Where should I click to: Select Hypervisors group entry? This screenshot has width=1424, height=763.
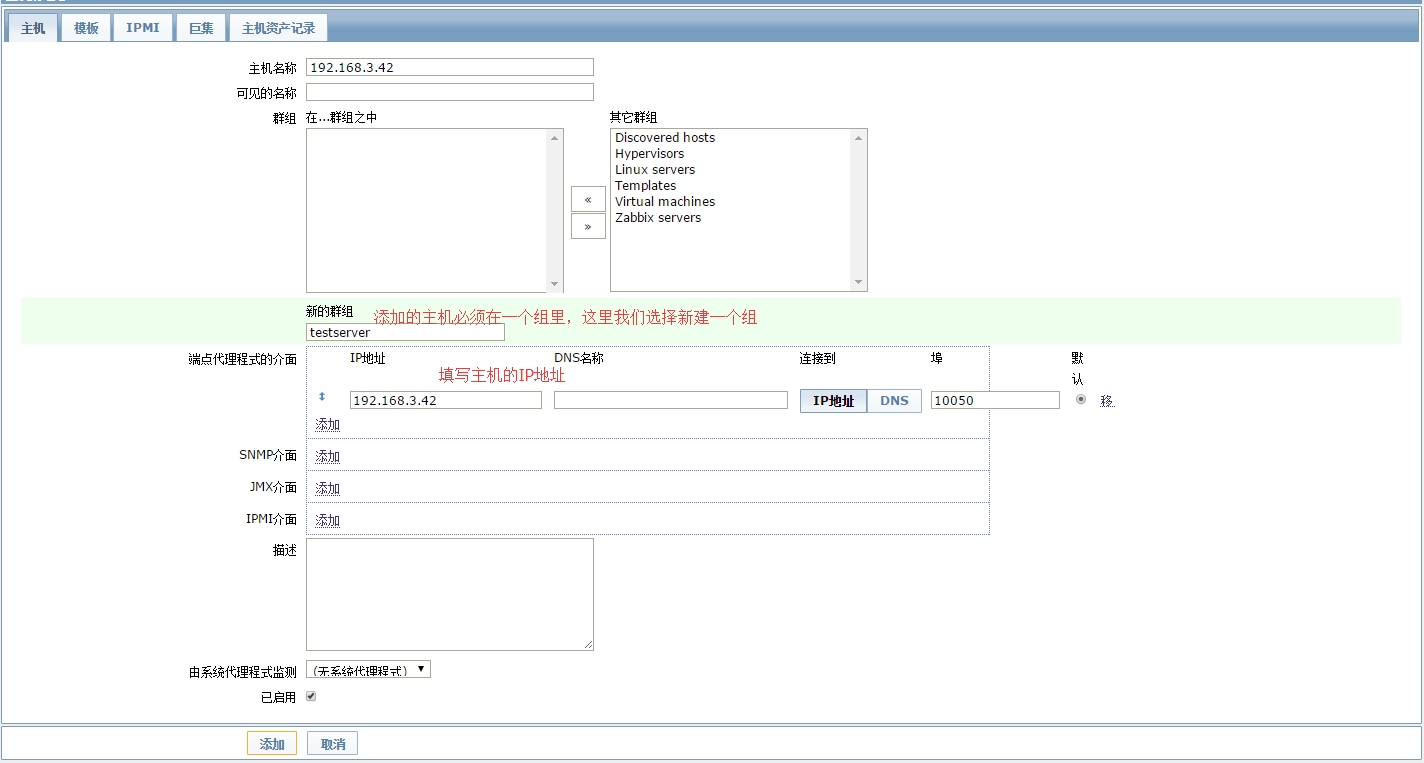[650, 154]
